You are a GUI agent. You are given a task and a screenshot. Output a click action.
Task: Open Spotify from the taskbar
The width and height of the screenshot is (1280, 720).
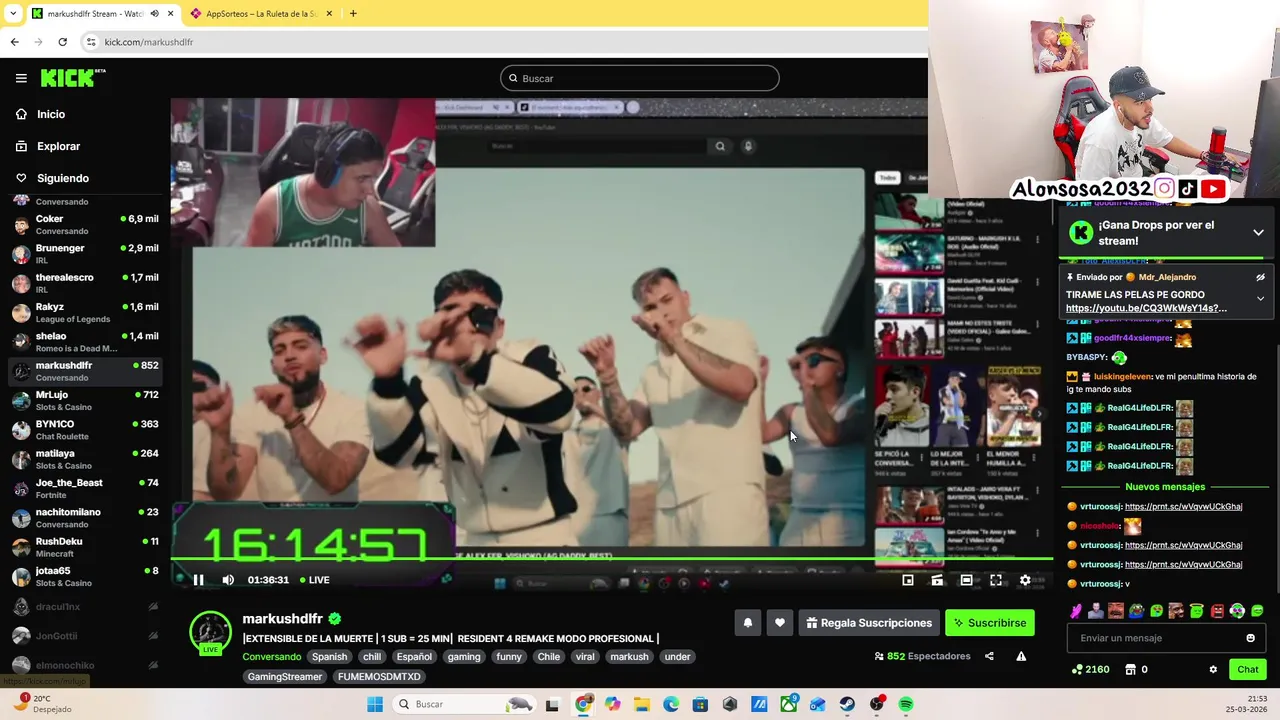point(906,705)
